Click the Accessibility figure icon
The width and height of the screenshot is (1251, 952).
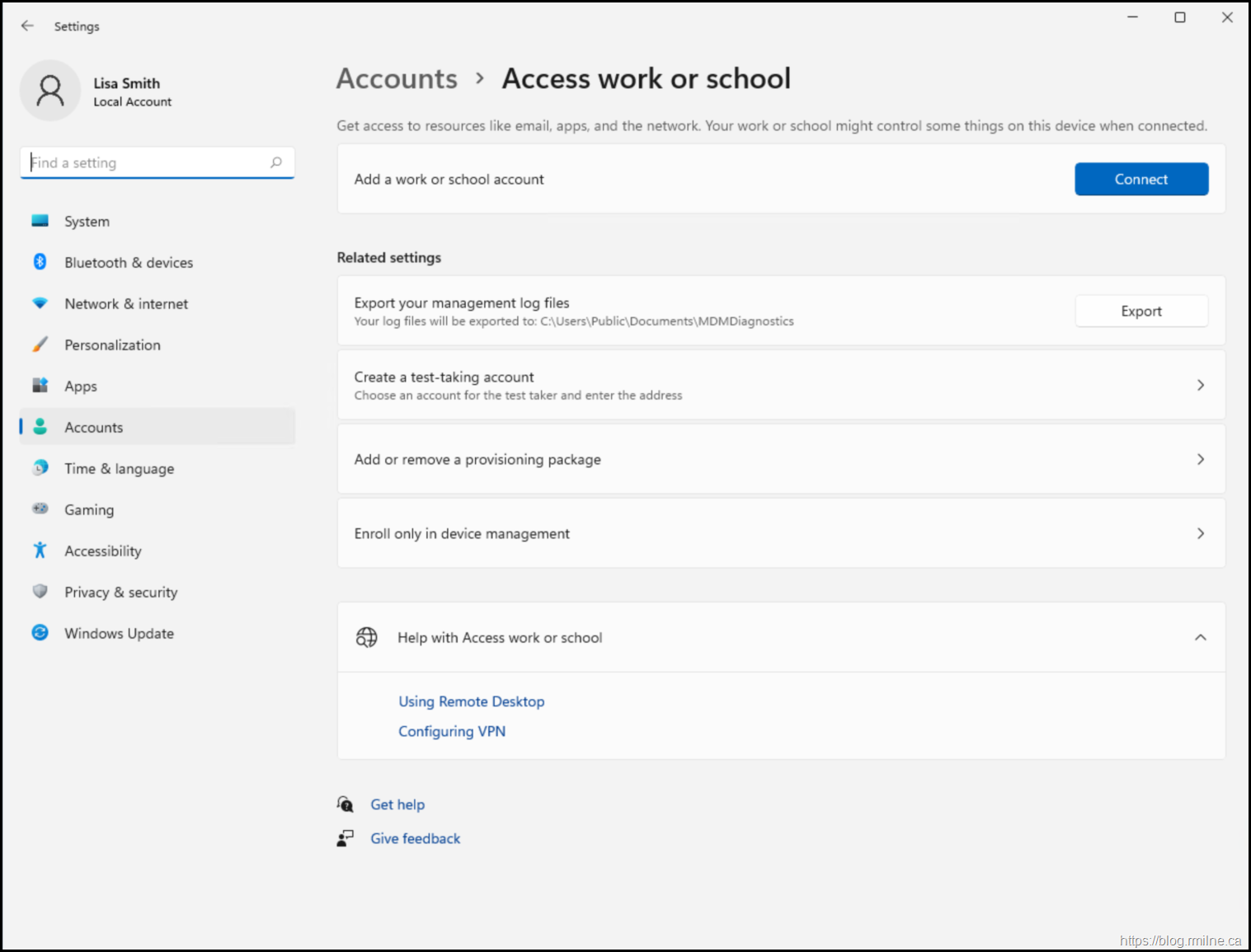pyautogui.click(x=40, y=551)
